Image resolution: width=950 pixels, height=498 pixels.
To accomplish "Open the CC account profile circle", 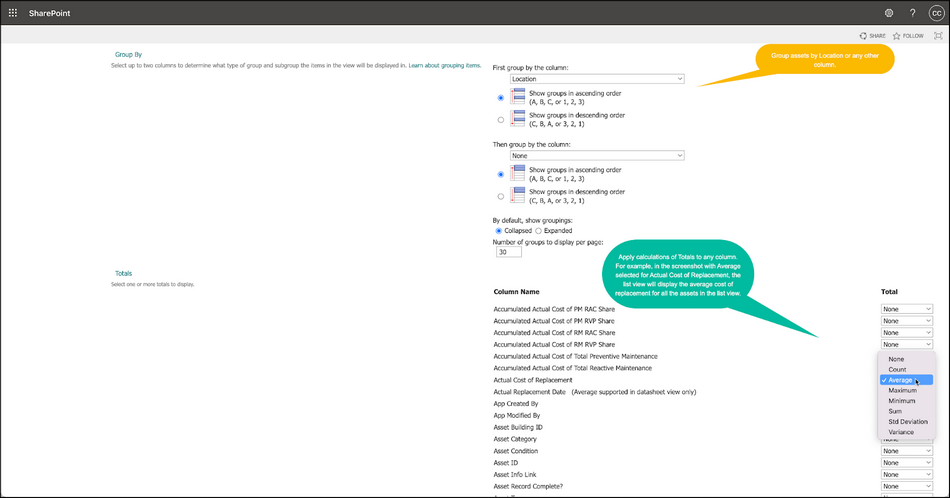I will (x=937, y=13).
